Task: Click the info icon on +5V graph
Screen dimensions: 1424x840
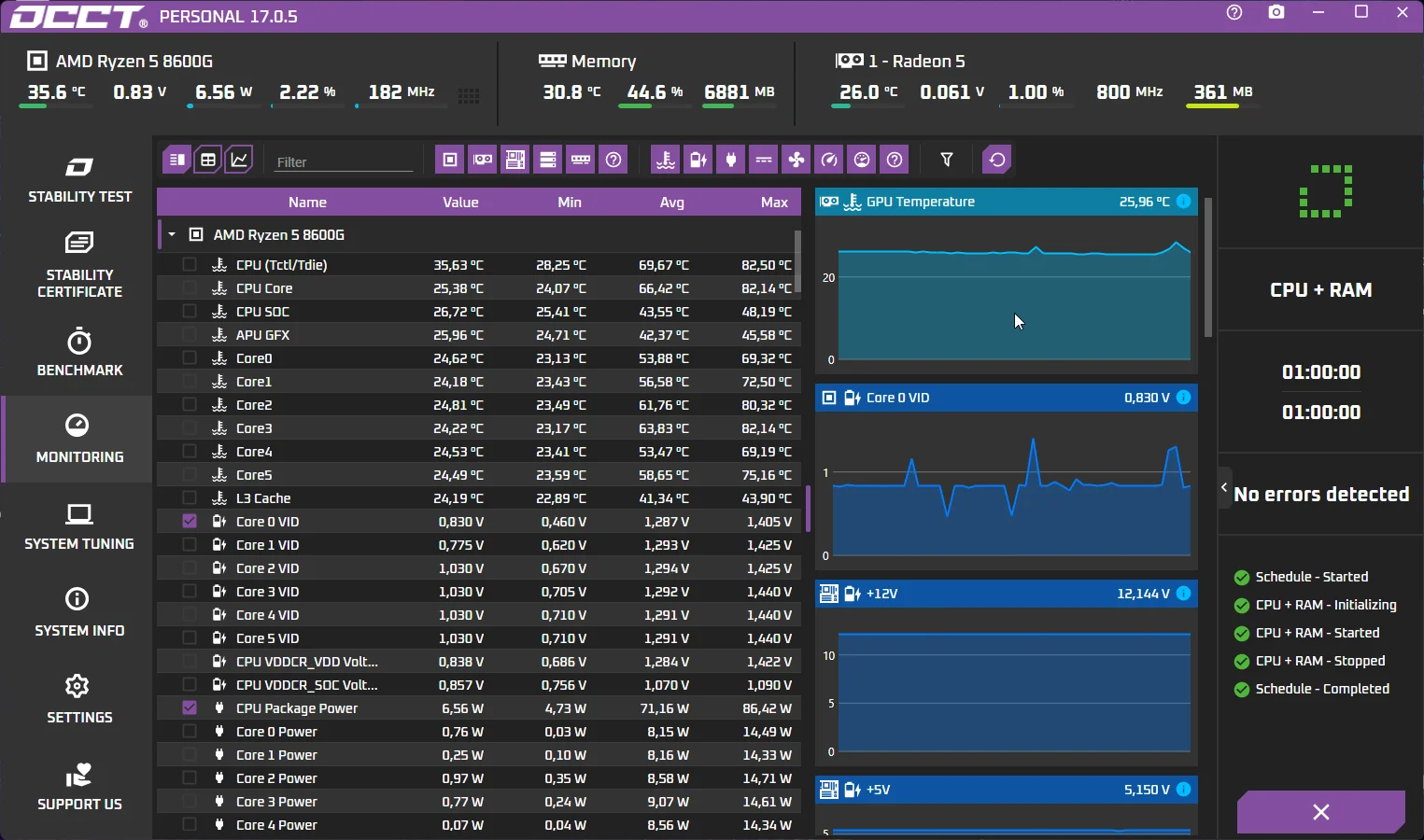Action: tap(1184, 790)
